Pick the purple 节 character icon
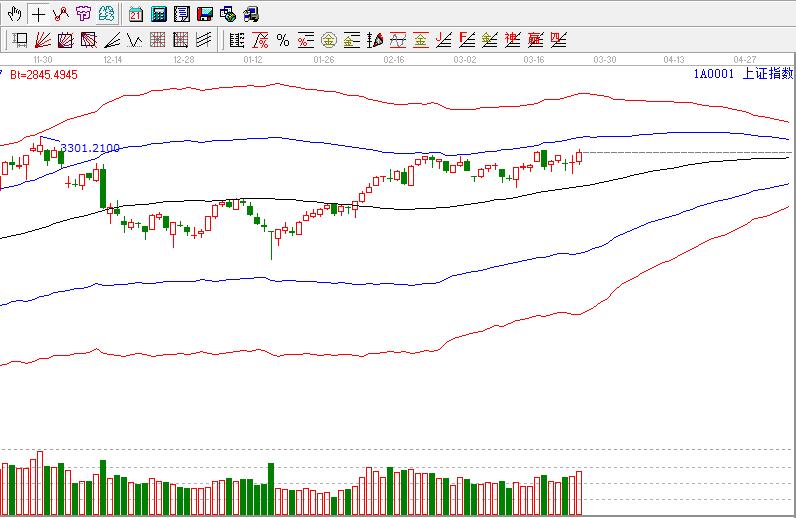The height and width of the screenshot is (518, 796). 84,14
